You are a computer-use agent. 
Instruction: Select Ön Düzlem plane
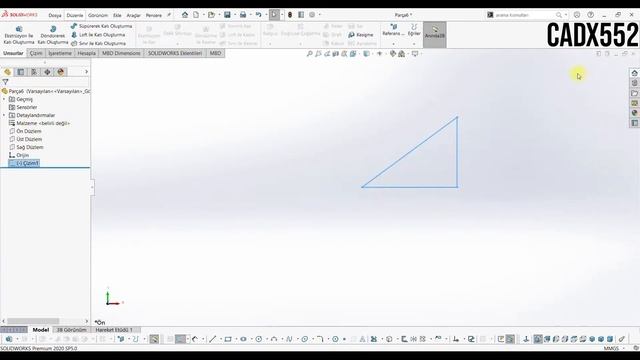(x=25, y=131)
